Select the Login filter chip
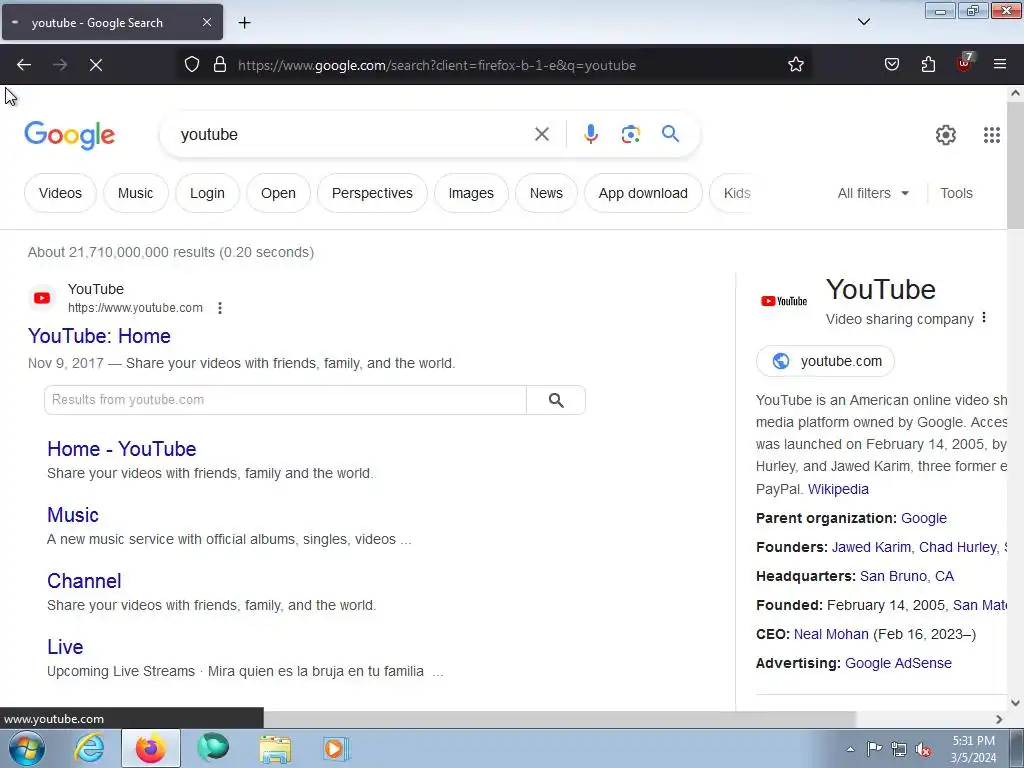Screen dimensions: 1024x768 [x=207, y=193]
